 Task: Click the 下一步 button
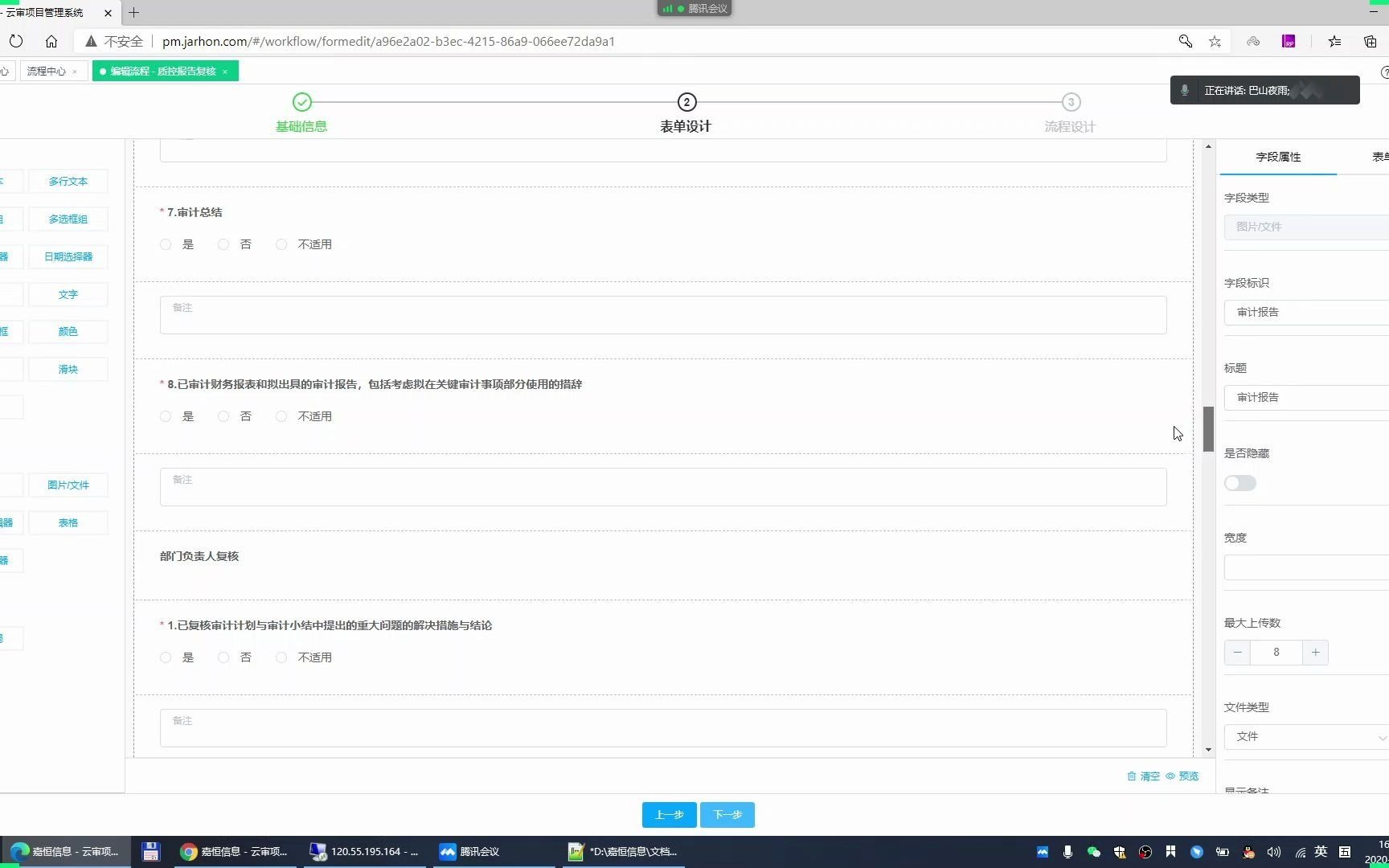coord(727,815)
